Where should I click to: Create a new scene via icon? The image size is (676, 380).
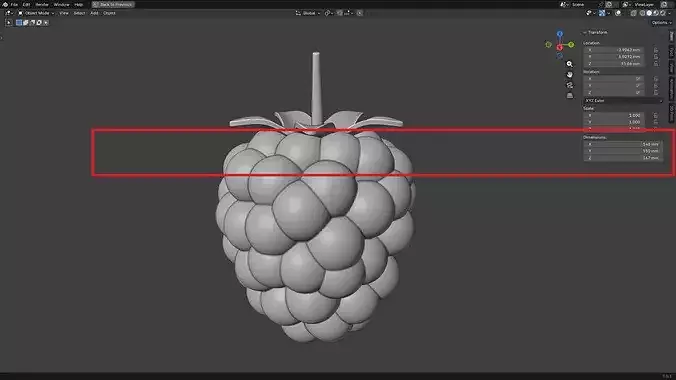(609, 4)
